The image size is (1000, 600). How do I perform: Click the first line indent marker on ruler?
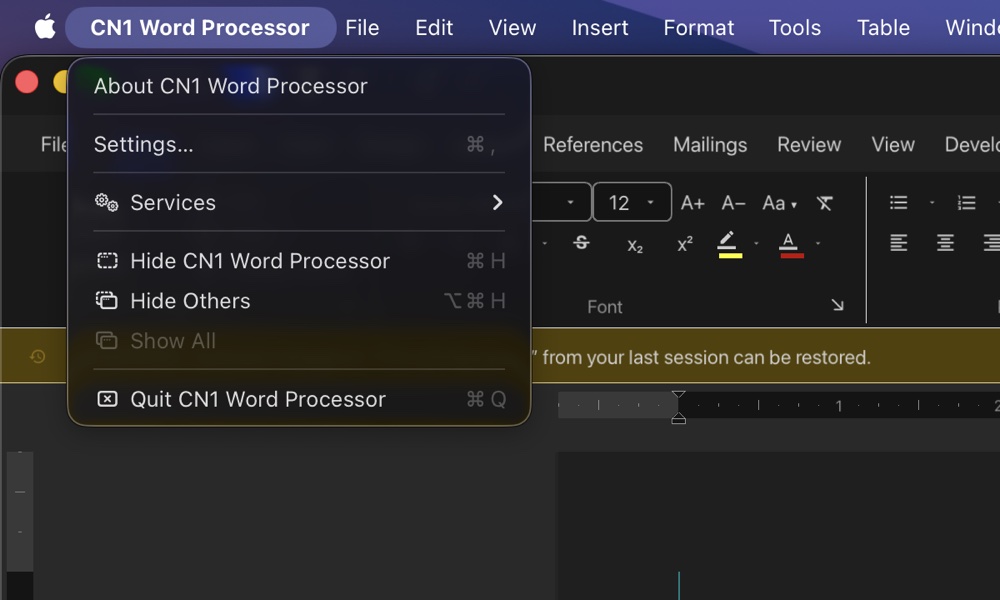(679, 395)
